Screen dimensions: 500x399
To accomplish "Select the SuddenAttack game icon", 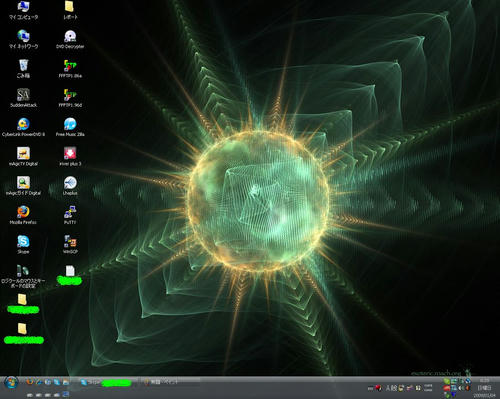I will tap(23, 98).
